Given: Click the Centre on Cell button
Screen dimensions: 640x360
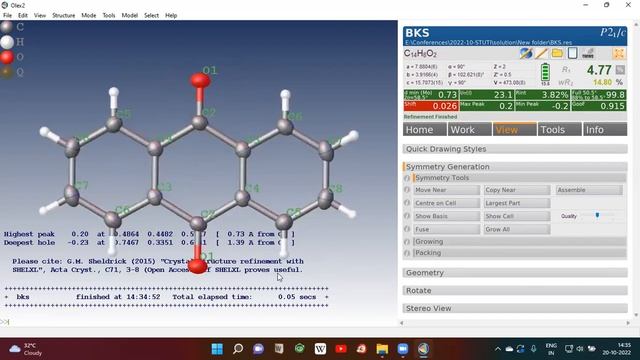Looking at the screenshot, I should click(x=446, y=203).
